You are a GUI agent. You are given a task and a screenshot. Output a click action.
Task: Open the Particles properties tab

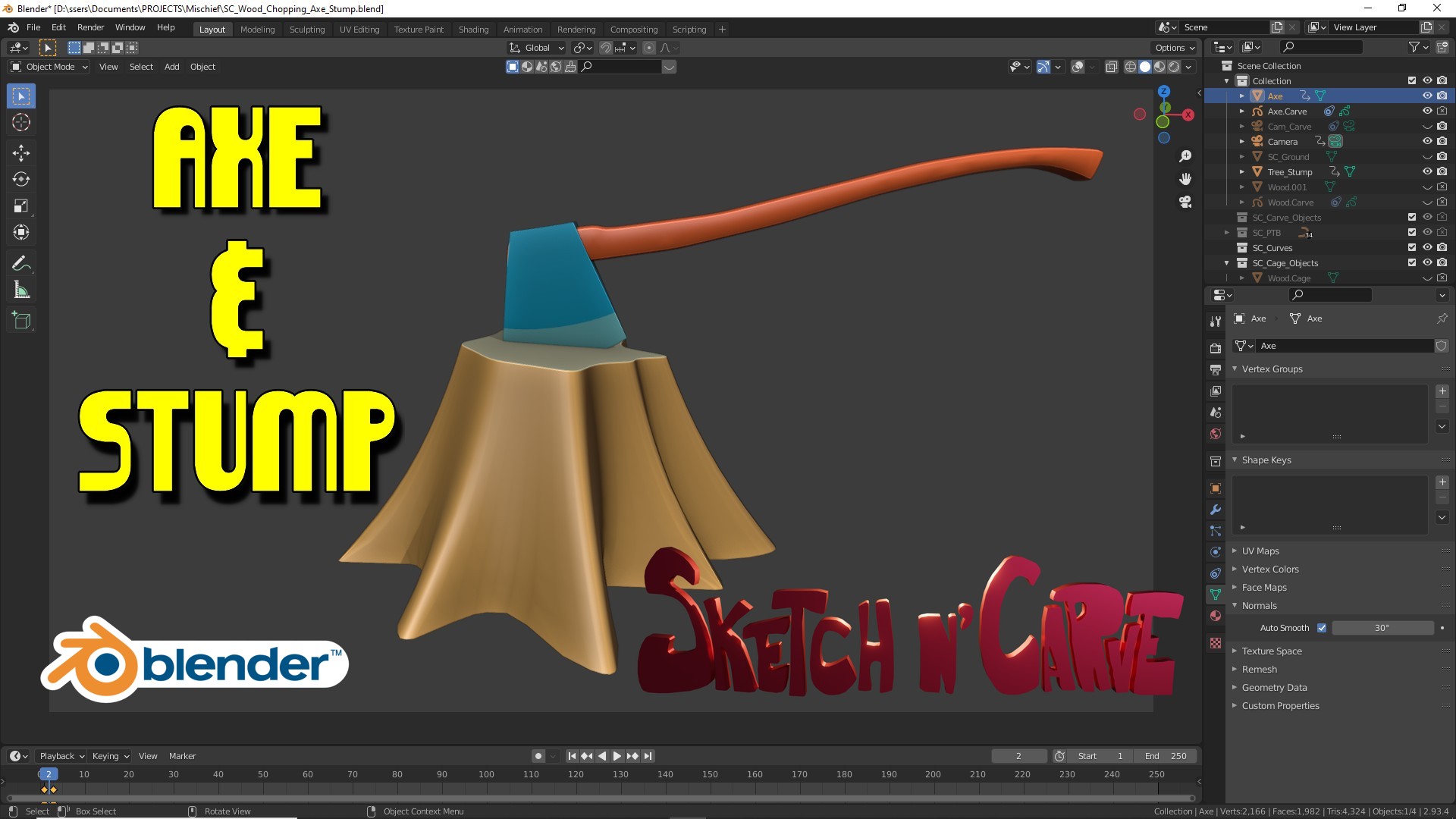[1216, 531]
